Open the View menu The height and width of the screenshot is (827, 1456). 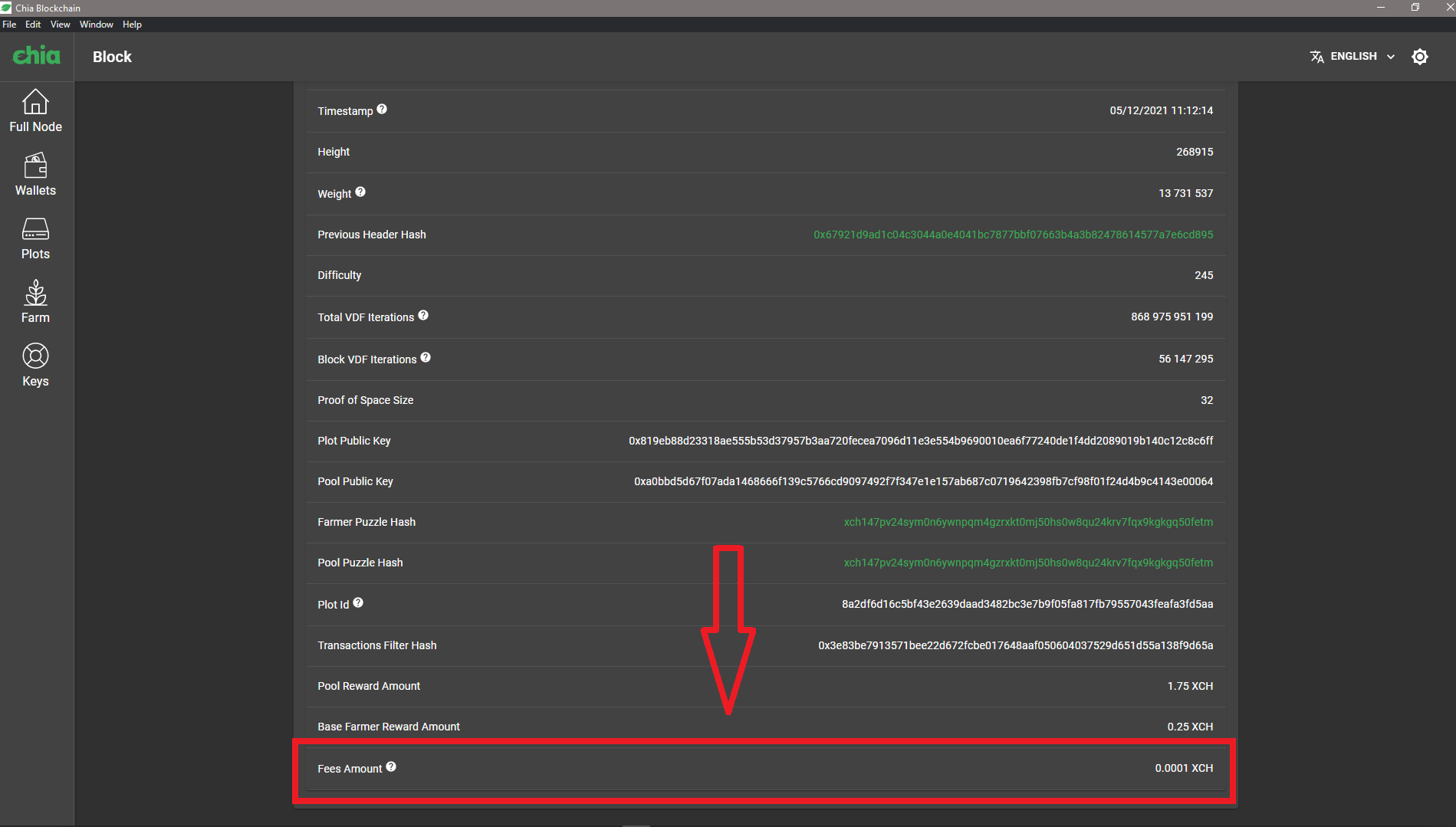[x=60, y=25]
